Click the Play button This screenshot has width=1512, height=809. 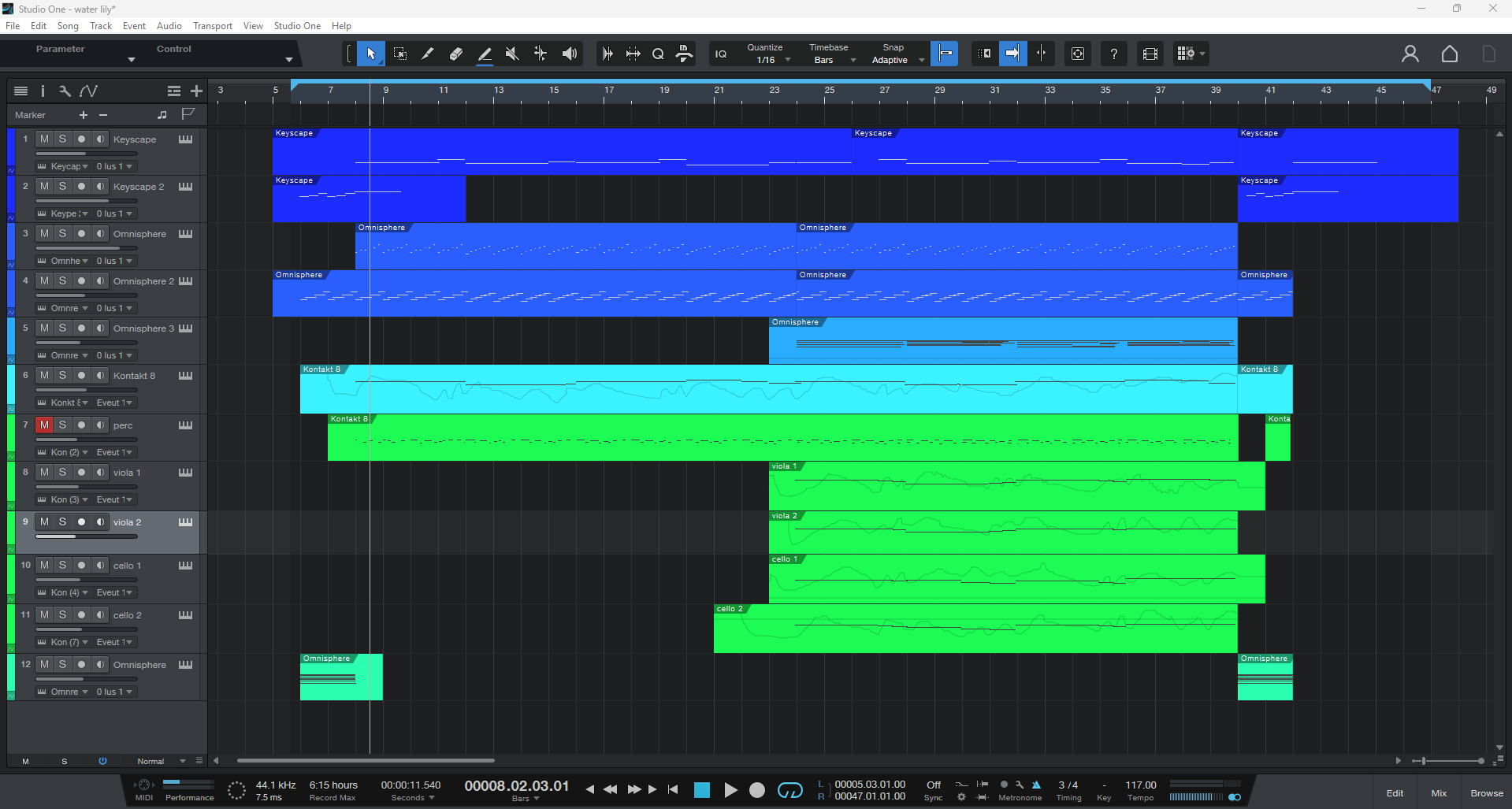(730, 790)
